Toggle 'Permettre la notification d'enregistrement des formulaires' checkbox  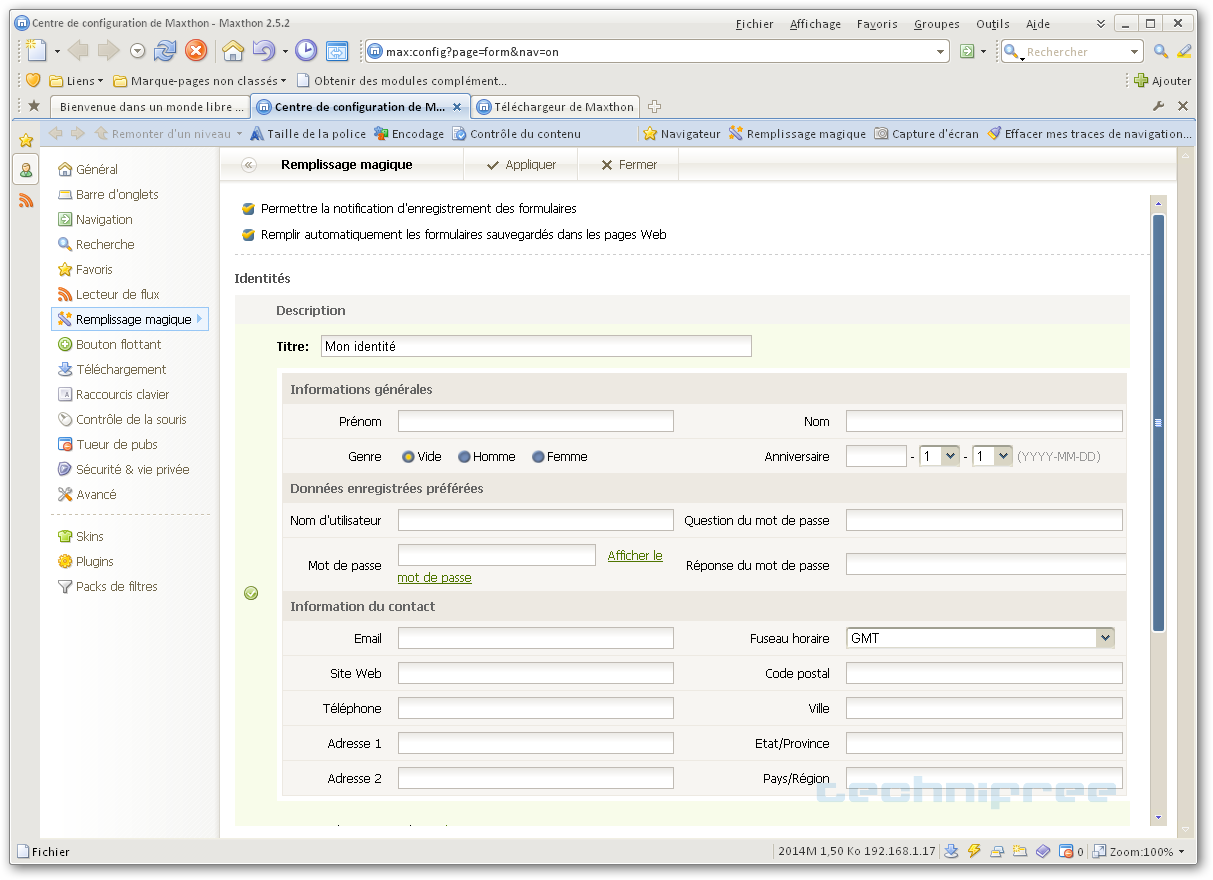coord(248,209)
